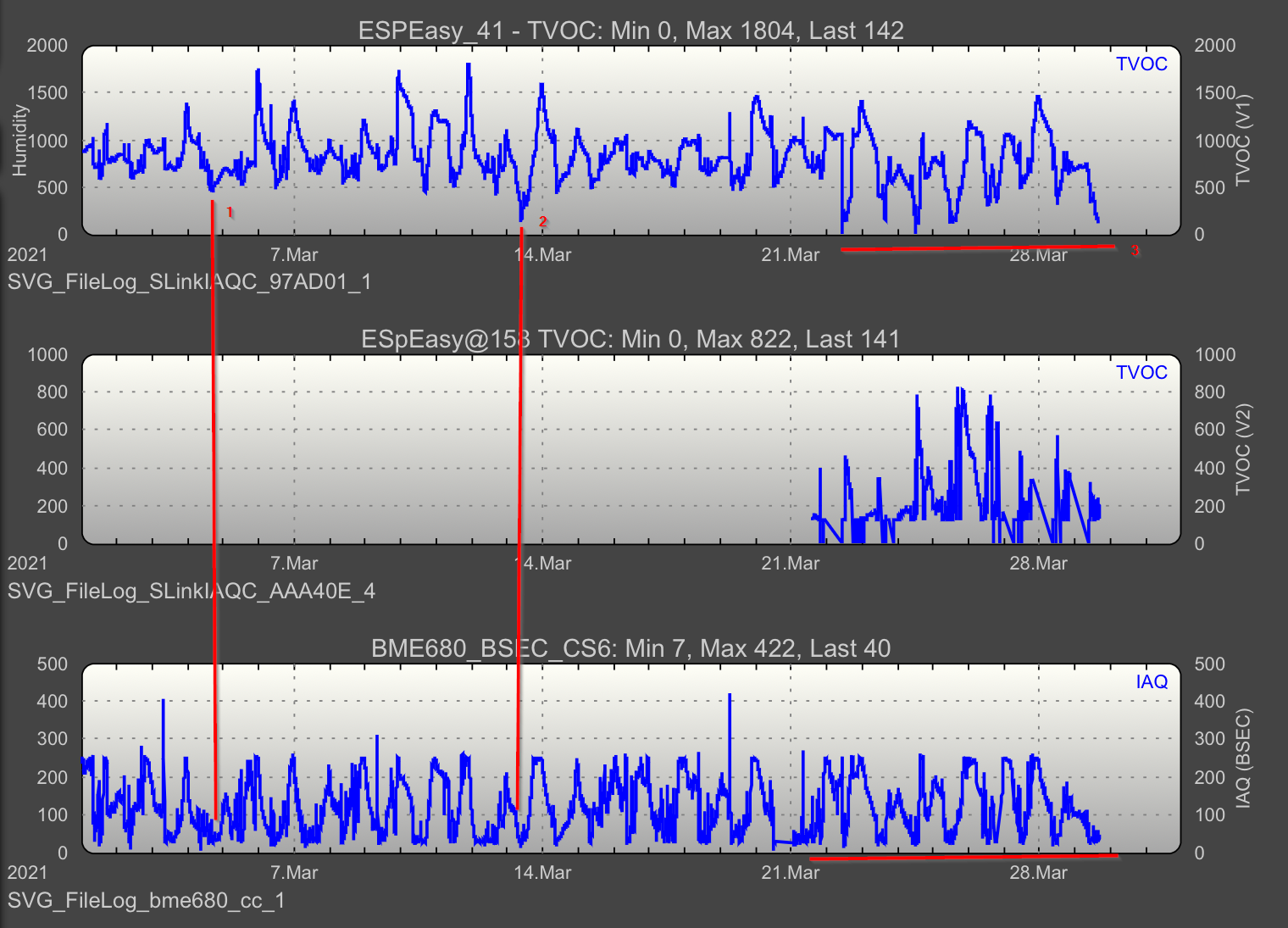Screen dimensions: 1288x928
Task: Click 2021 year label under ESPEasy_41 plot
Action: tap(27, 255)
